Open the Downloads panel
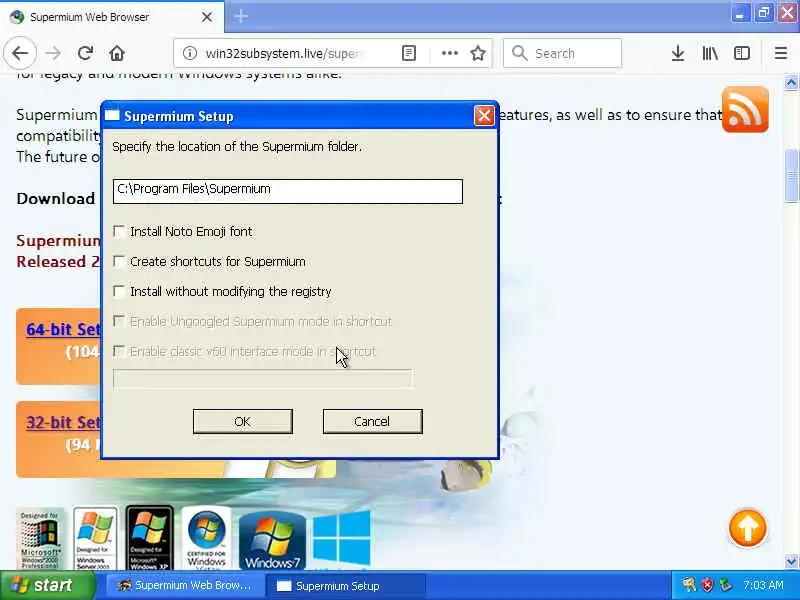Screen dimensions: 800x600 (x=678, y=53)
